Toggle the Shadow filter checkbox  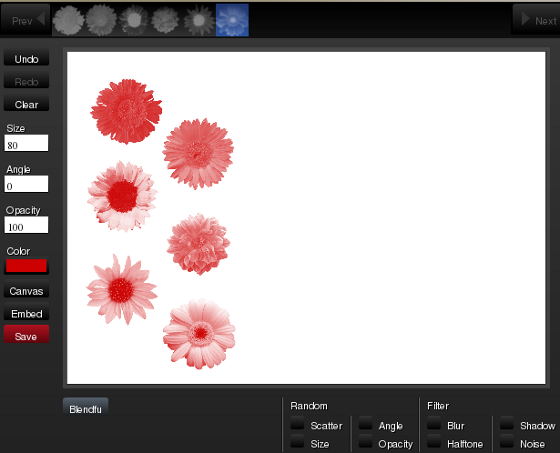pos(506,423)
